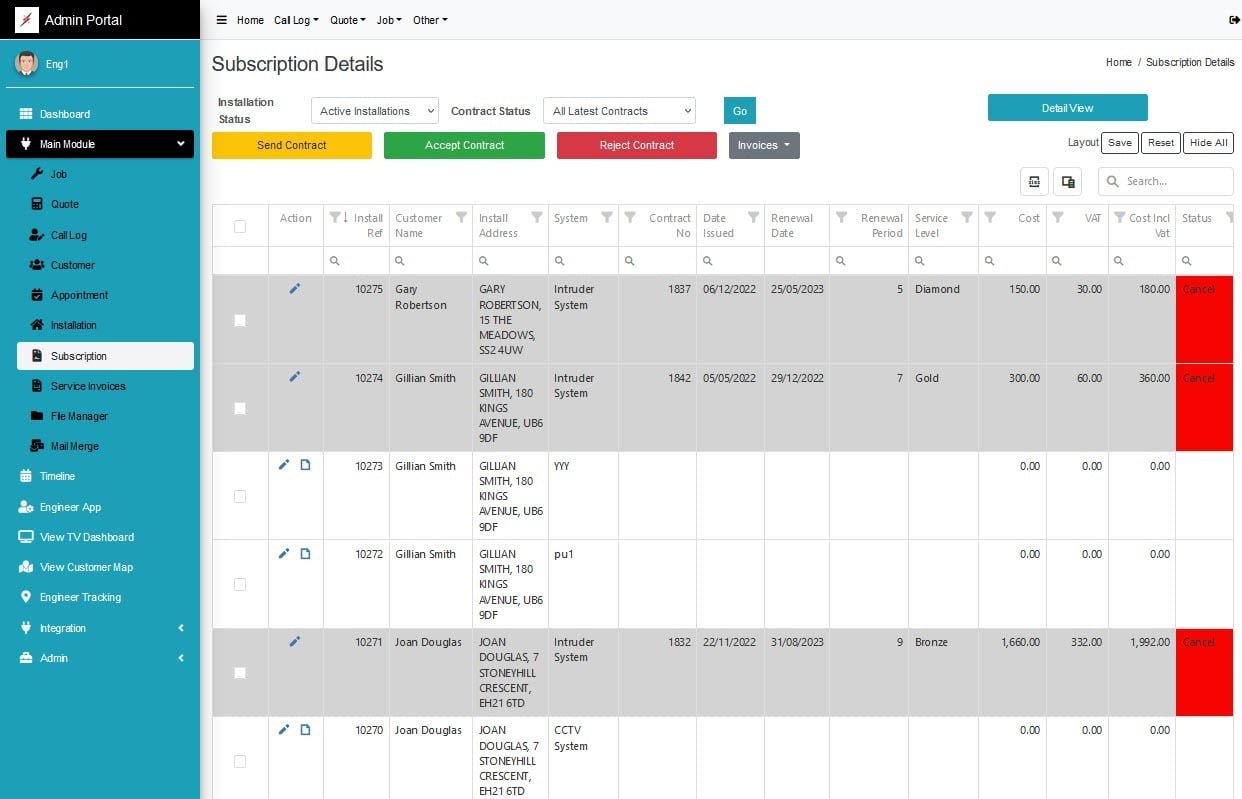Open the Invoices dropdown button

tap(763, 146)
